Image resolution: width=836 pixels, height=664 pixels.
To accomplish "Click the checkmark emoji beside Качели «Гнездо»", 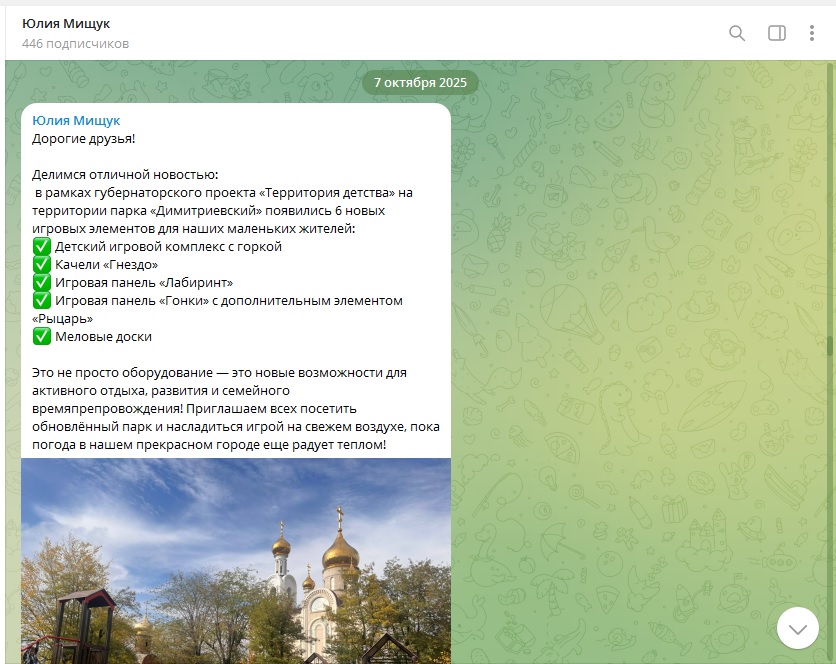I will (x=42, y=264).
